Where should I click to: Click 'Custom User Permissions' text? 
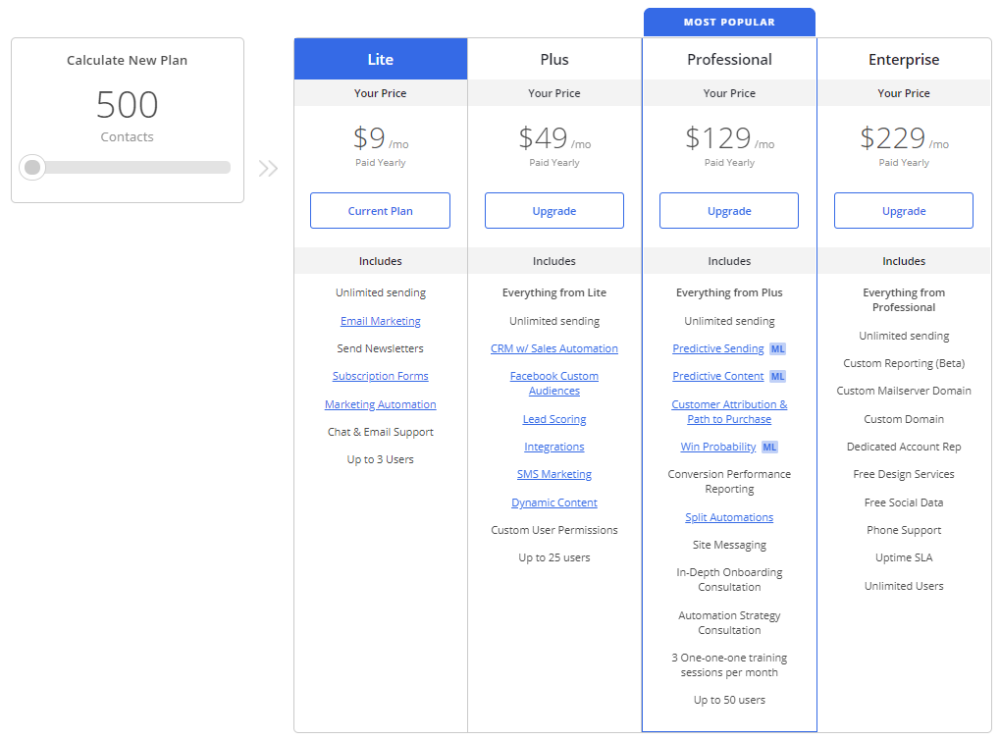(554, 530)
